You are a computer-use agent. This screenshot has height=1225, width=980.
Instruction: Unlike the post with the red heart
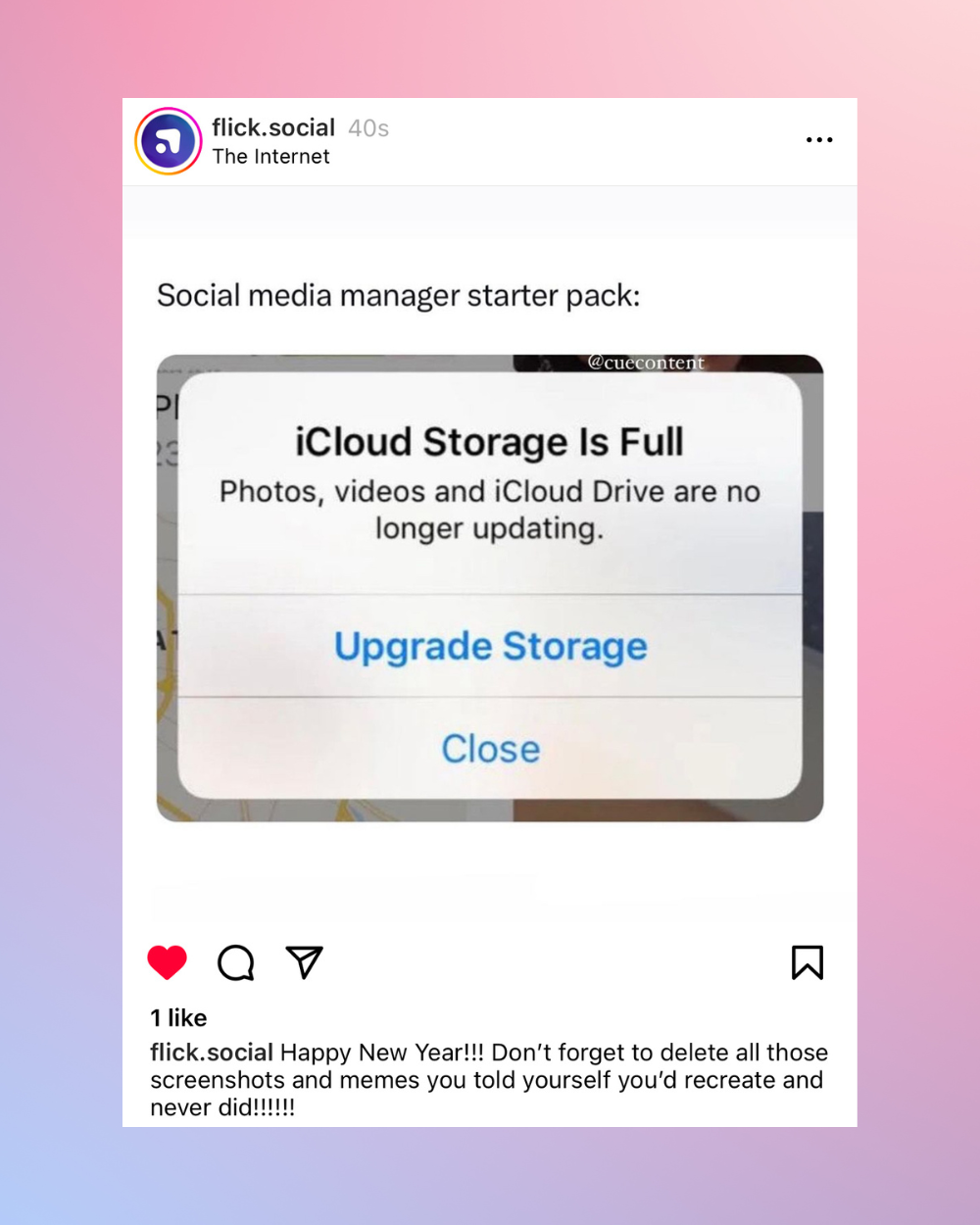coord(167,962)
